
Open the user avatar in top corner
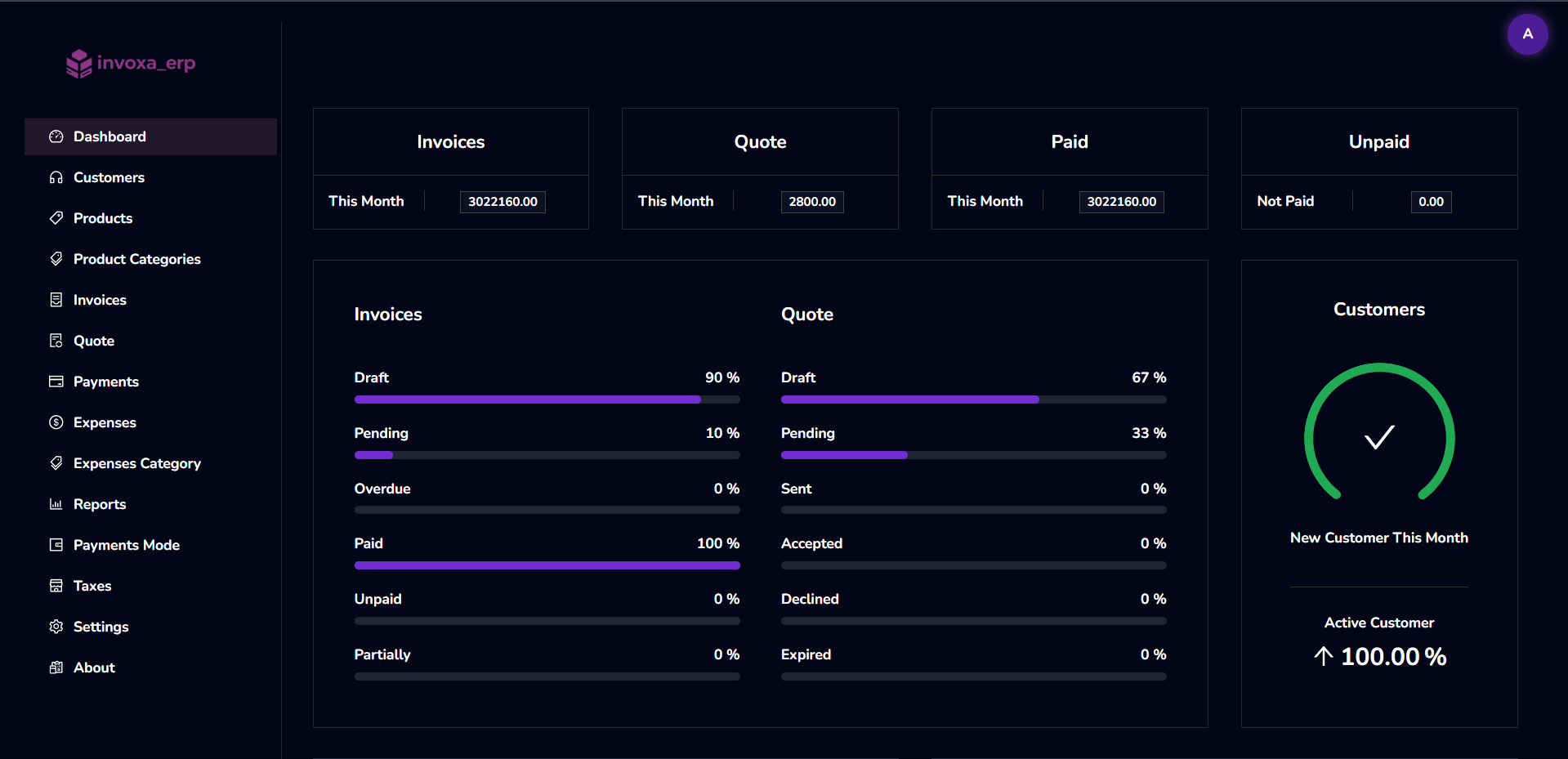click(1526, 34)
